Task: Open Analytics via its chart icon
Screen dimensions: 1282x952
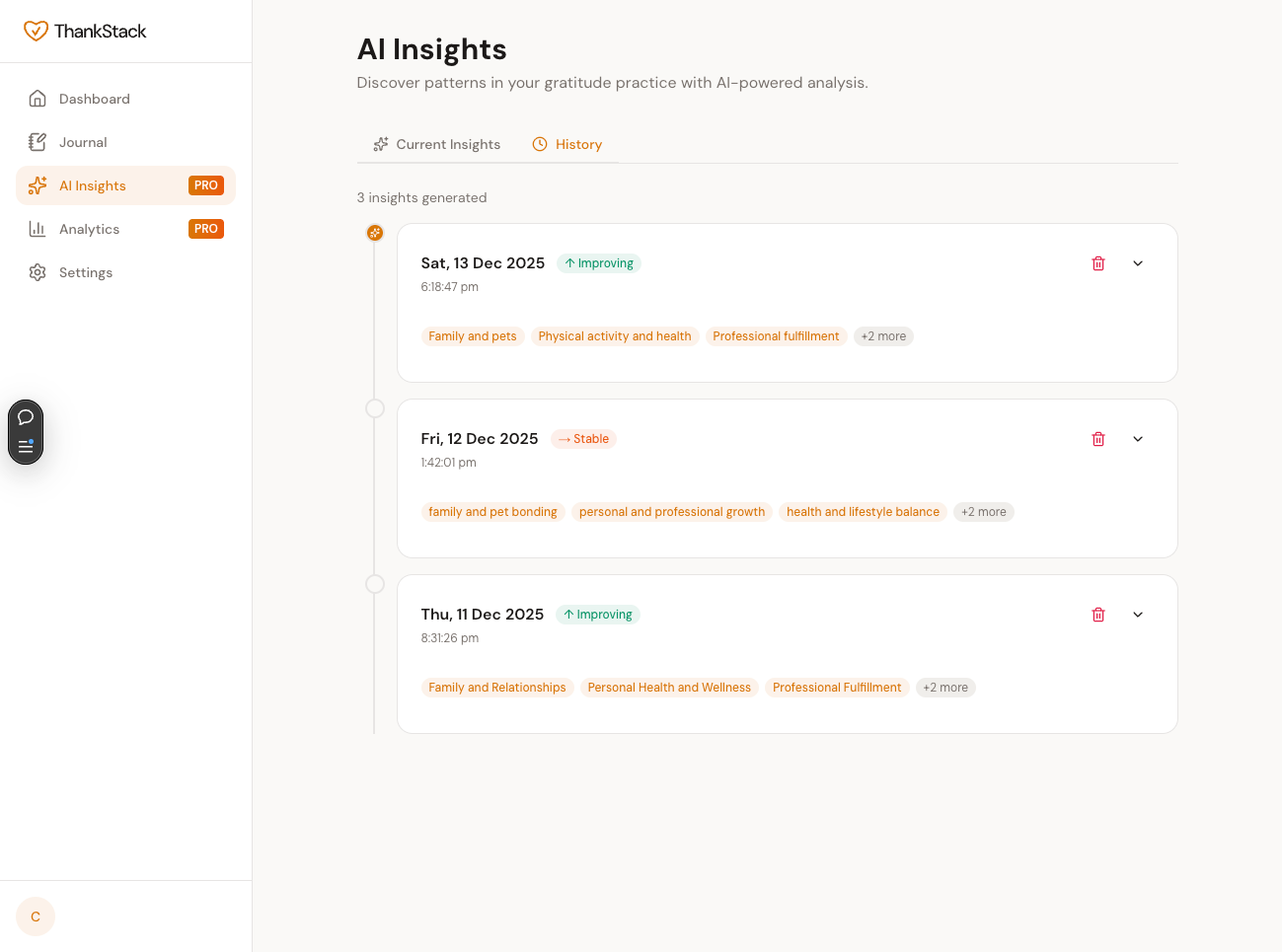Action: [38, 229]
